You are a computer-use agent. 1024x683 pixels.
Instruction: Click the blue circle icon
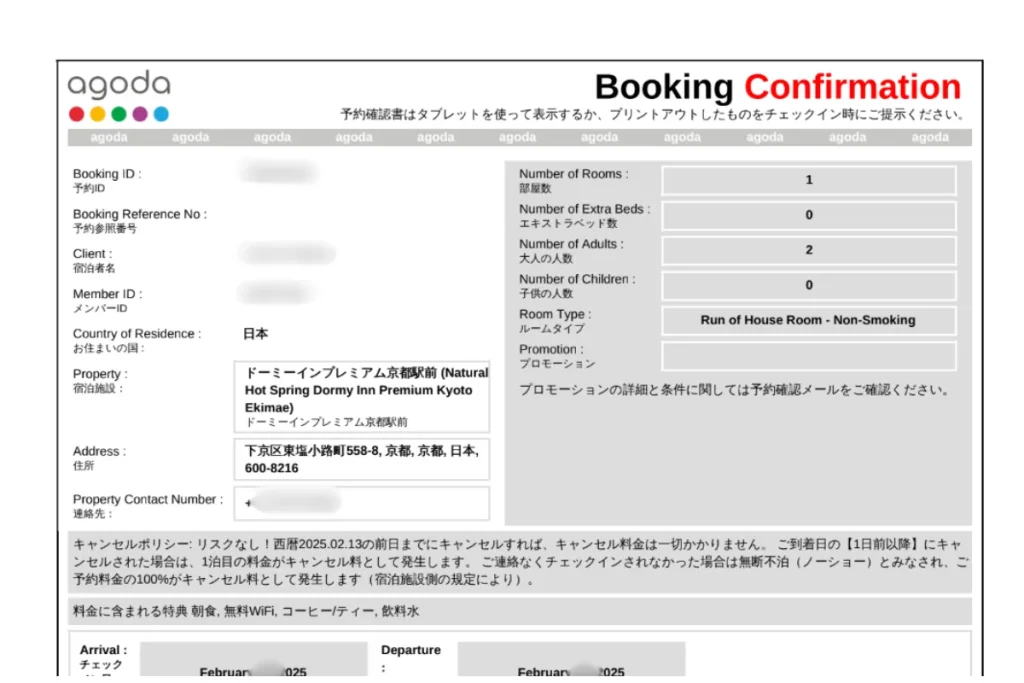click(160, 113)
